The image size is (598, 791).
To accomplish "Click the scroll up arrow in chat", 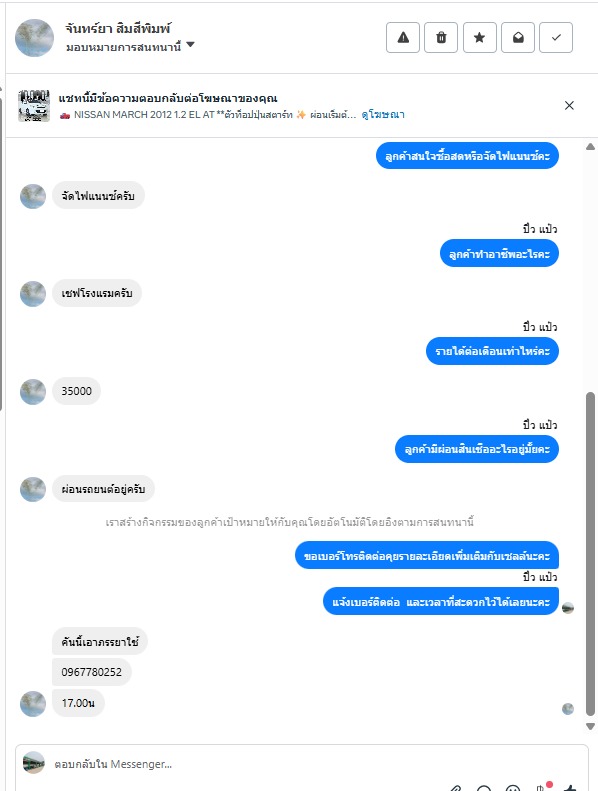I will click(x=590, y=147).
